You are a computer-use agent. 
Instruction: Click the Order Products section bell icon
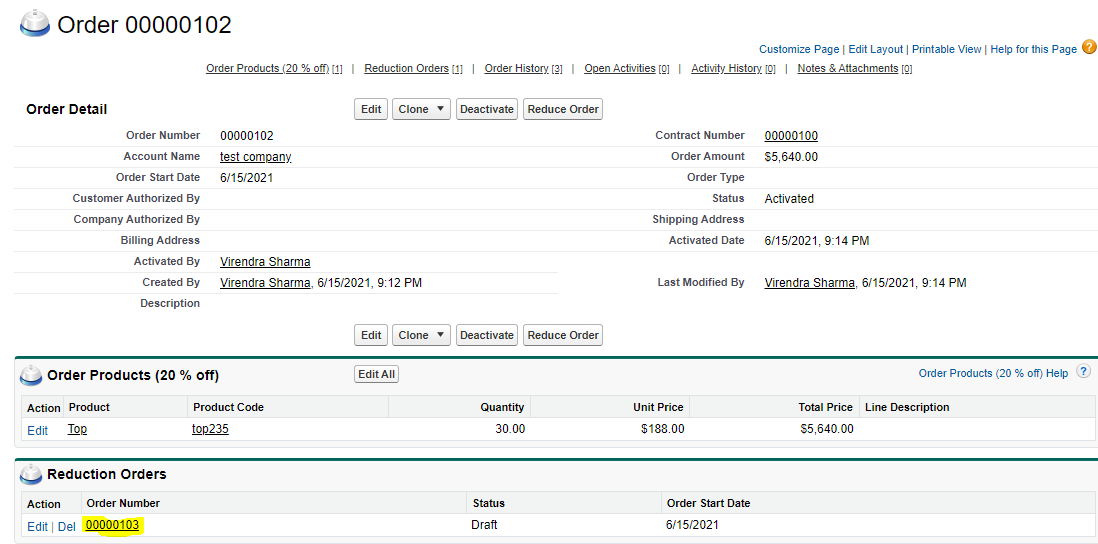31,376
